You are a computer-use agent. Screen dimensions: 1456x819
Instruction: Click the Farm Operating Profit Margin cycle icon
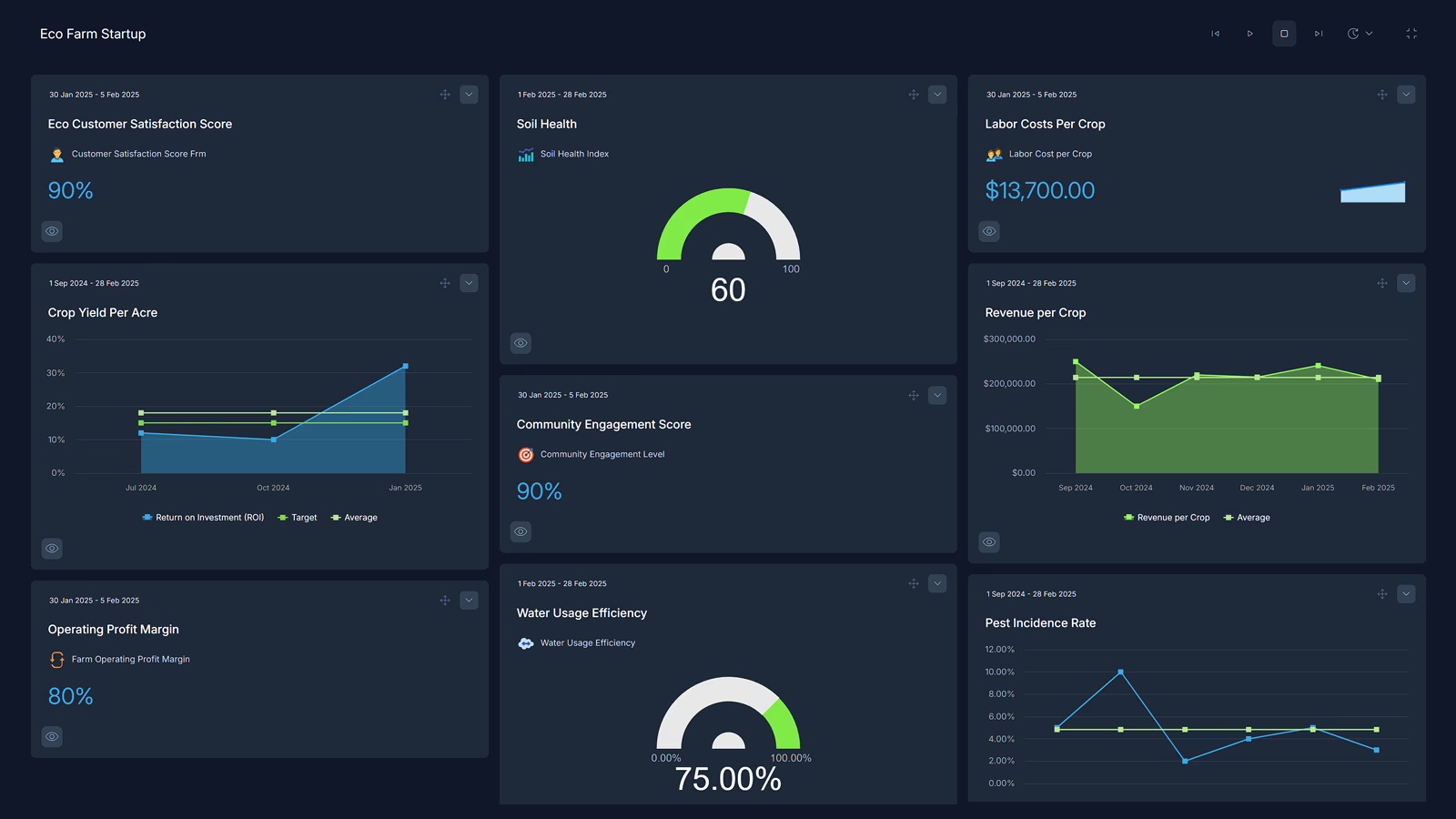click(56, 659)
